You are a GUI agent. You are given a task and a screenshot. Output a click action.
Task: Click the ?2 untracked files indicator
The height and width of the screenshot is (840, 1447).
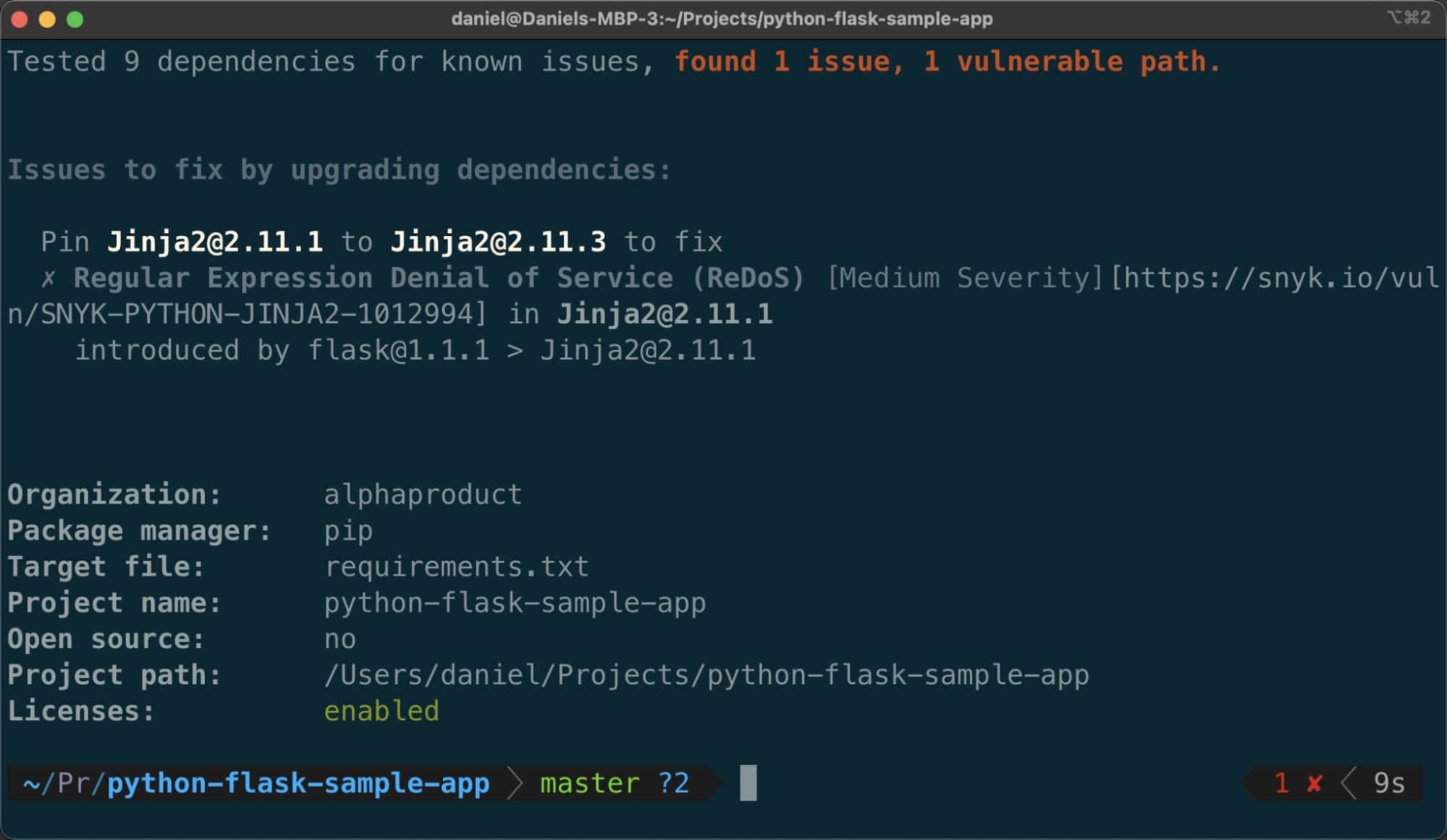[672, 783]
